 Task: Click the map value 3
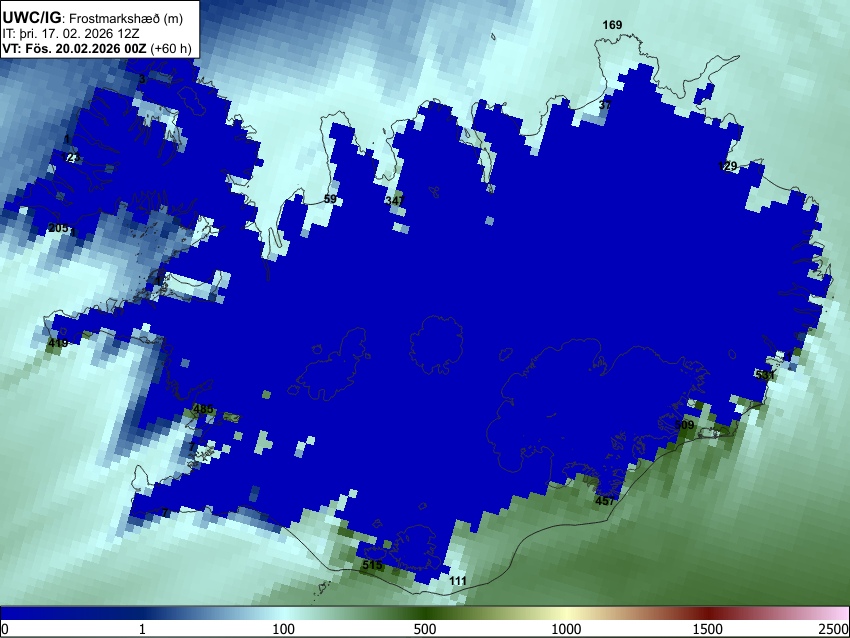click(x=142, y=80)
